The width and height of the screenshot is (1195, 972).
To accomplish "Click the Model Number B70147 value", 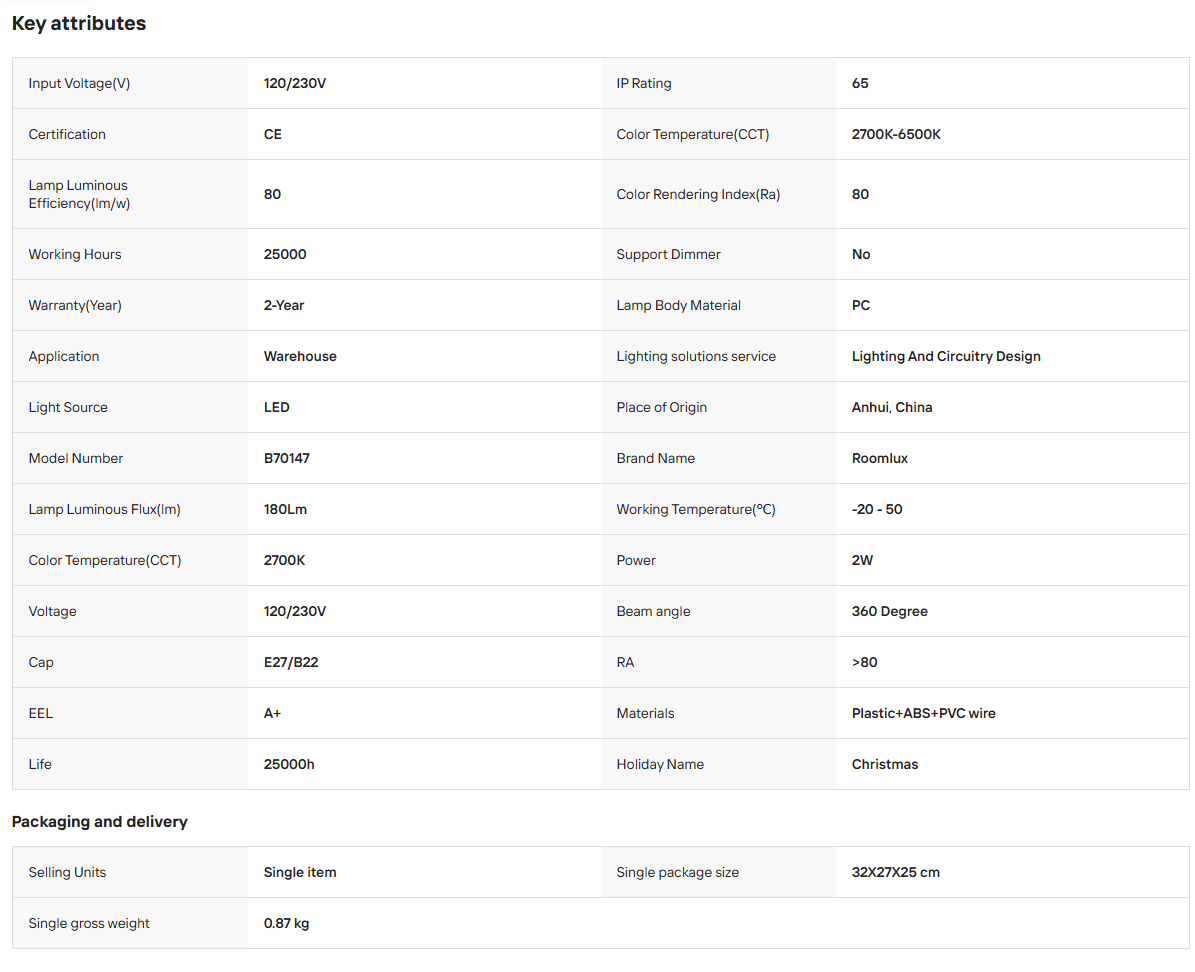I will click(x=287, y=459).
